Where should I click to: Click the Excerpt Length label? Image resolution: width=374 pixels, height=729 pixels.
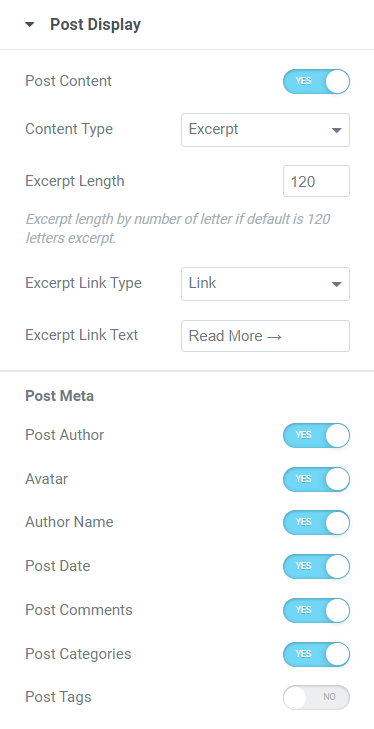(75, 180)
